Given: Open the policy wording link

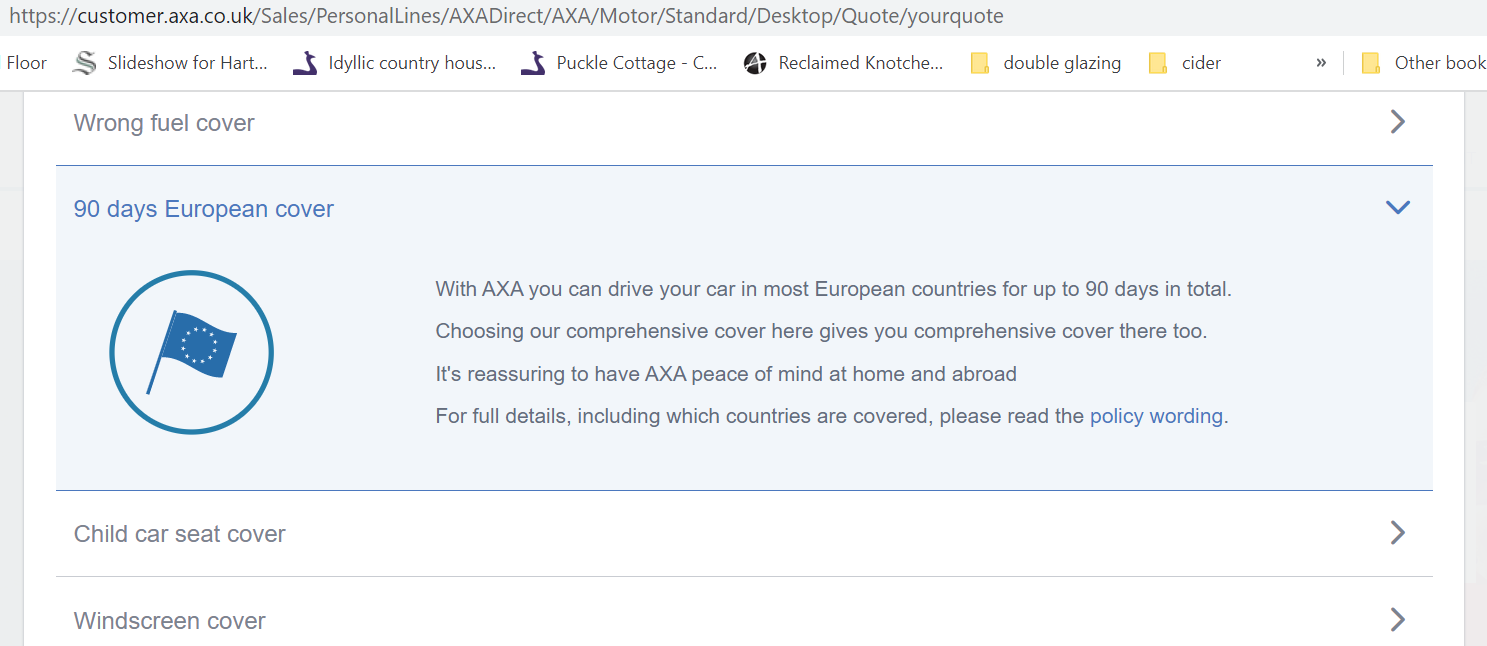Looking at the screenshot, I should pos(1156,416).
